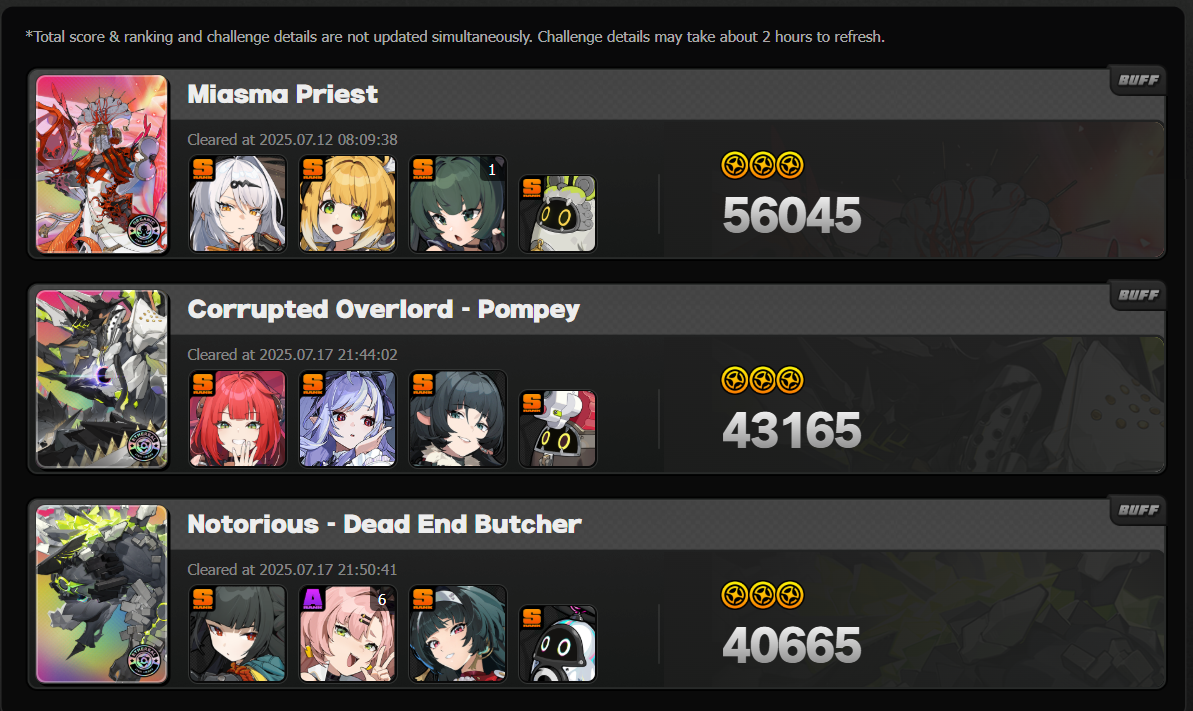Open the Miasma Priest boss thumbnail
This screenshot has height=711, width=1193.
102,164
